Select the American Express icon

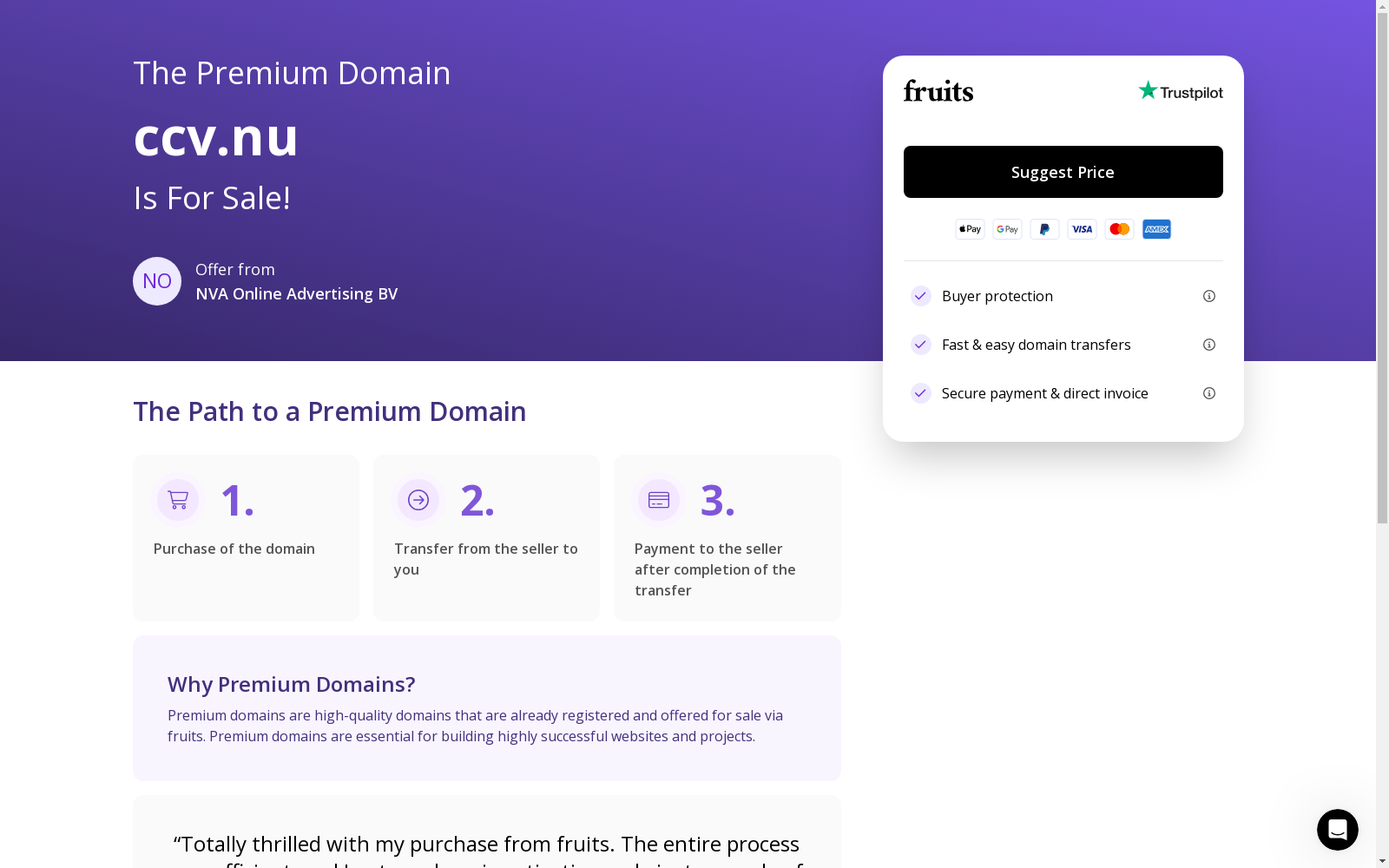(1156, 229)
